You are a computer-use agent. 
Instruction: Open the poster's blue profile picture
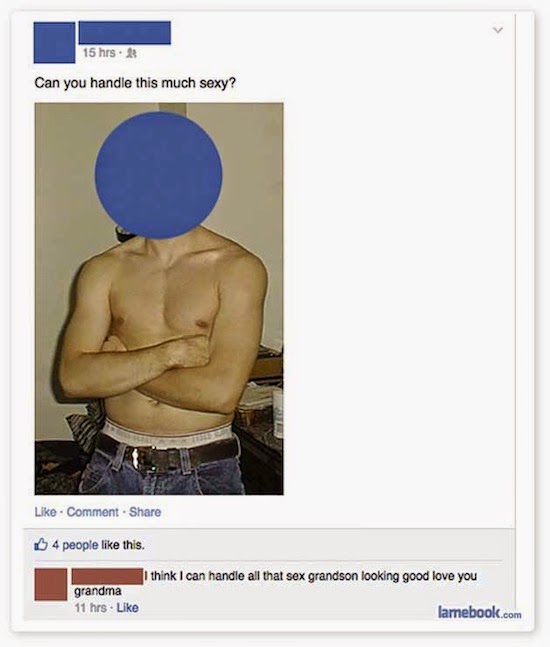(54, 43)
